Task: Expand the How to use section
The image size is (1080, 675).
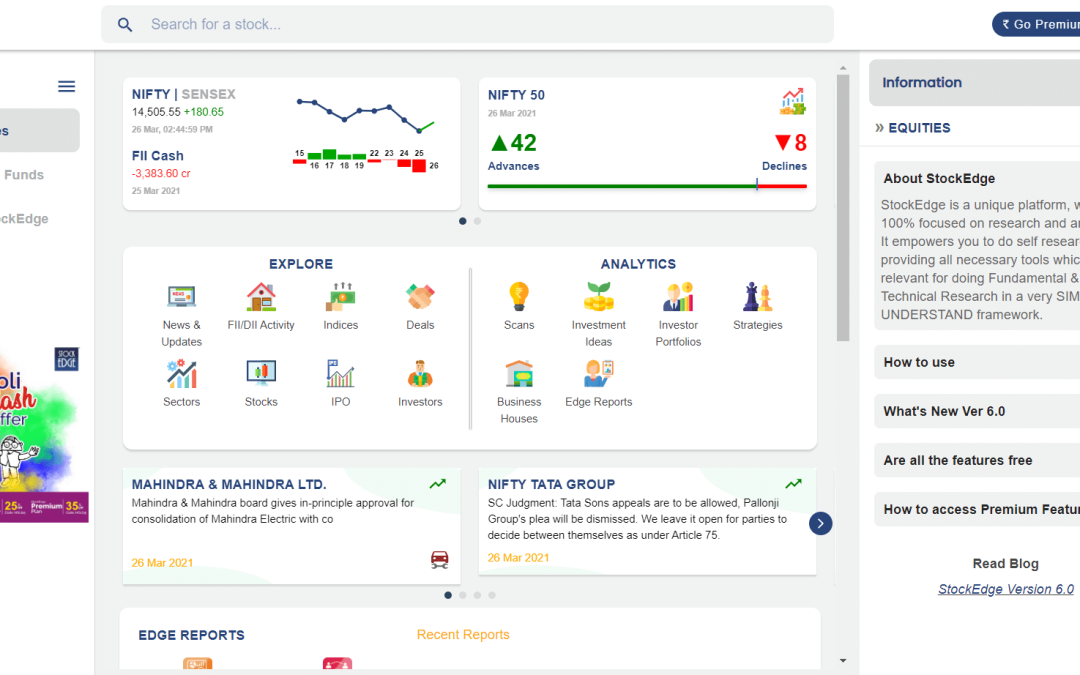Action: click(978, 362)
